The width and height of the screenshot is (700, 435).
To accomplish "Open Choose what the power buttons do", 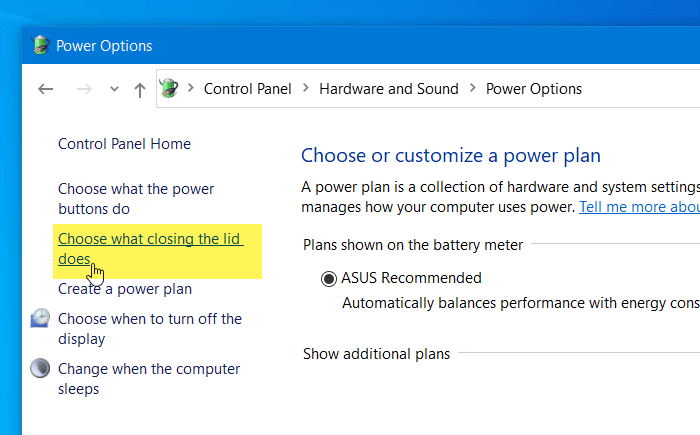I will pyautogui.click(x=135, y=199).
